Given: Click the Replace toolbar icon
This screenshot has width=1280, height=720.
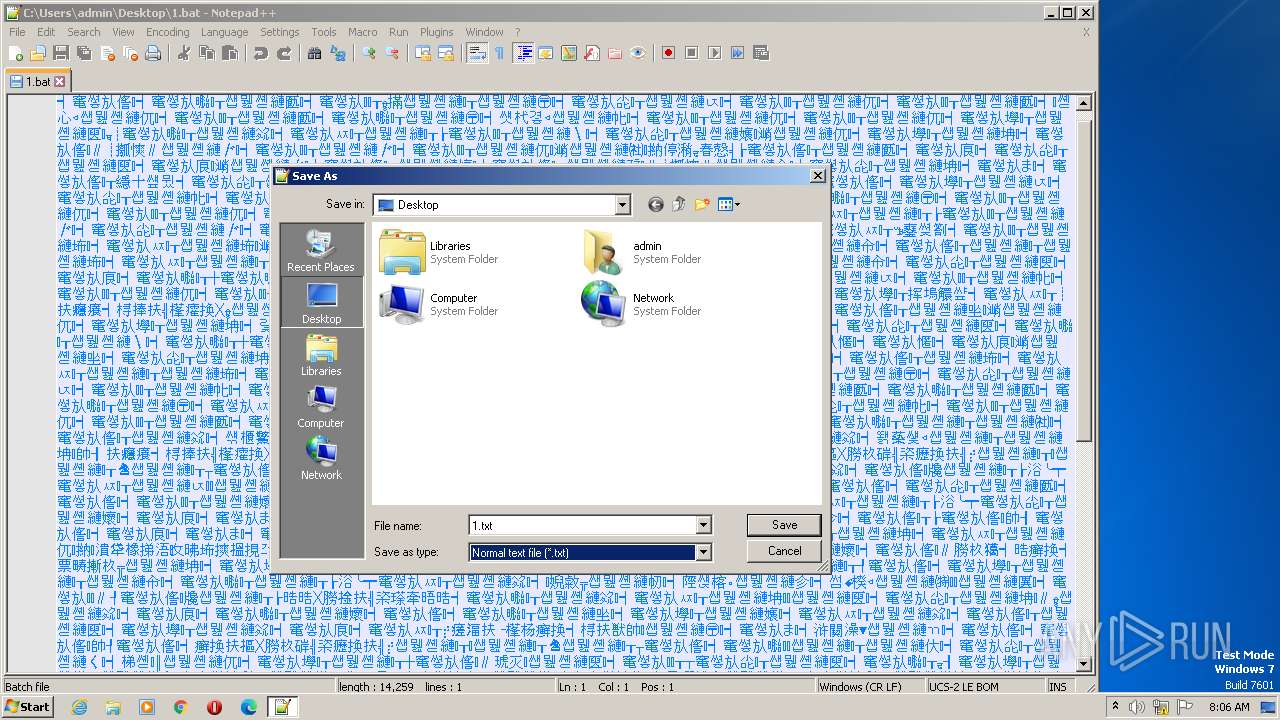Looking at the screenshot, I should (x=338, y=53).
